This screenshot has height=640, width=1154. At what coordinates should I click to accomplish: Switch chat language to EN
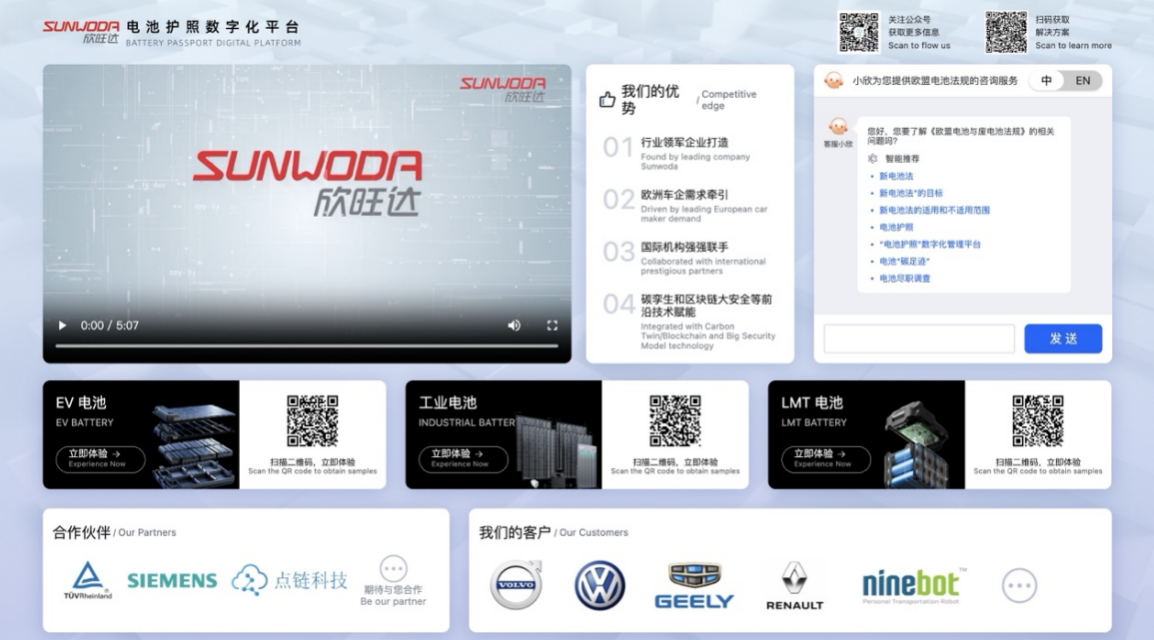1083,81
